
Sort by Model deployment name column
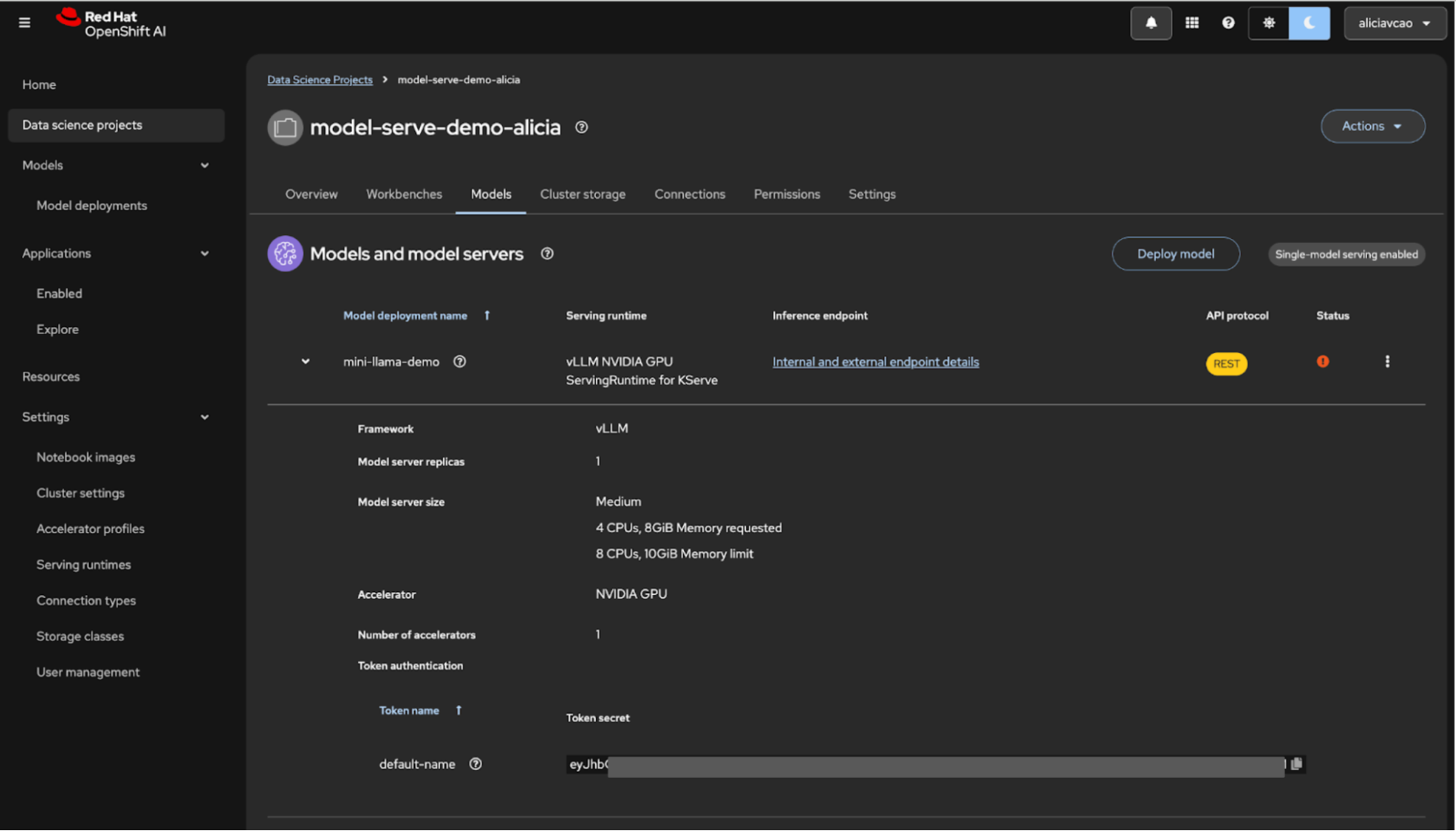[405, 315]
